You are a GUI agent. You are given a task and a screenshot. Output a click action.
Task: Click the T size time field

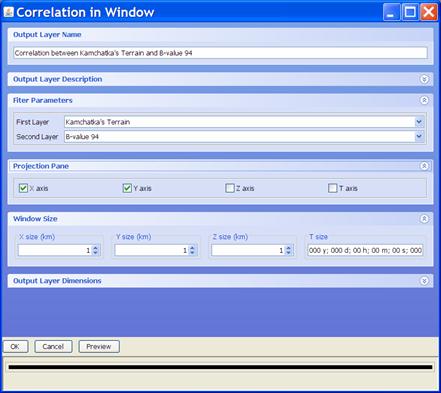pyautogui.click(x=365, y=250)
